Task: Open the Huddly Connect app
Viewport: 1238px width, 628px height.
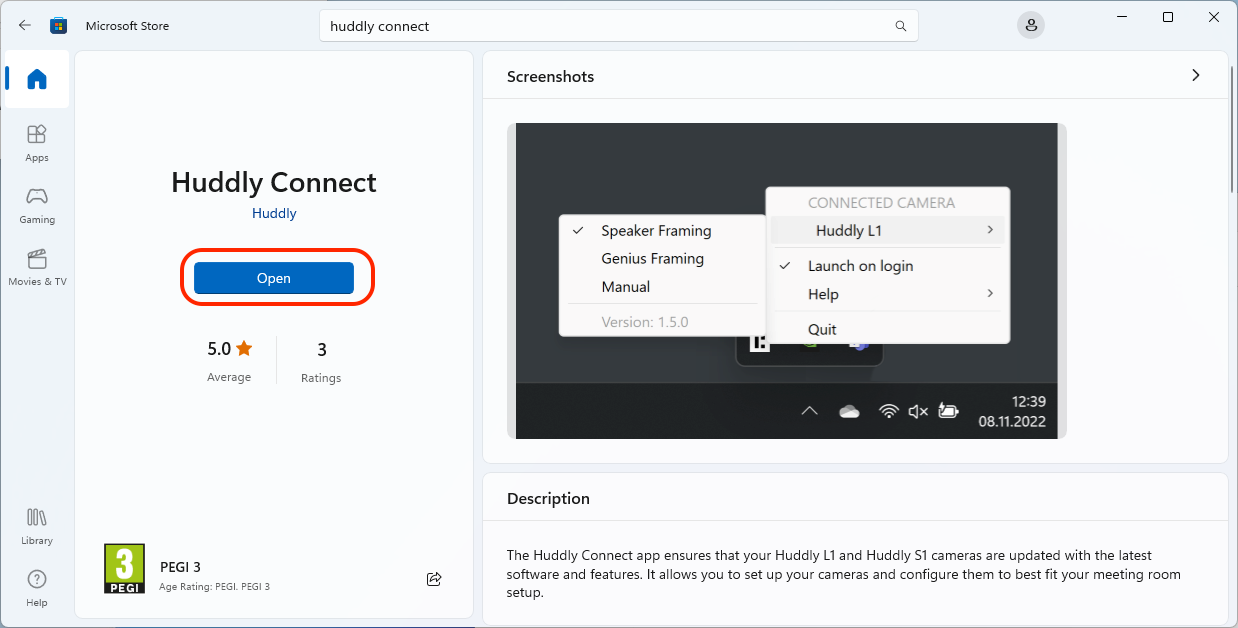Action: (x=274, y=278)
